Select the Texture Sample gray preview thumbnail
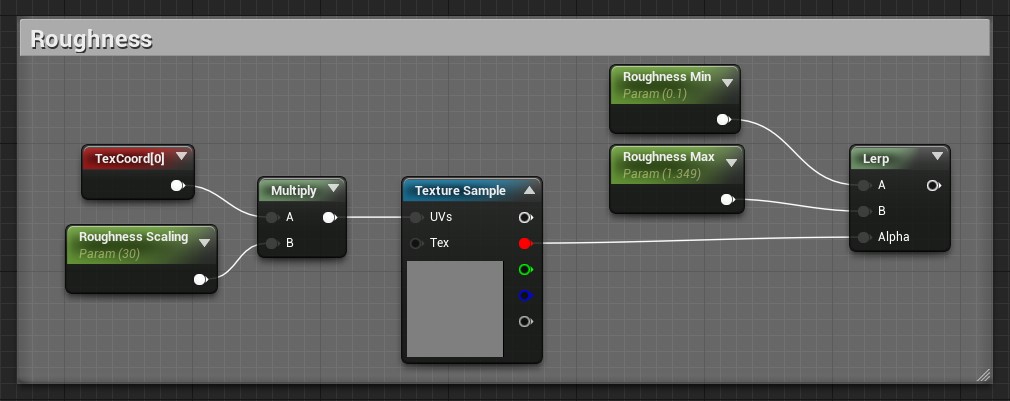 tap(455, 308)
